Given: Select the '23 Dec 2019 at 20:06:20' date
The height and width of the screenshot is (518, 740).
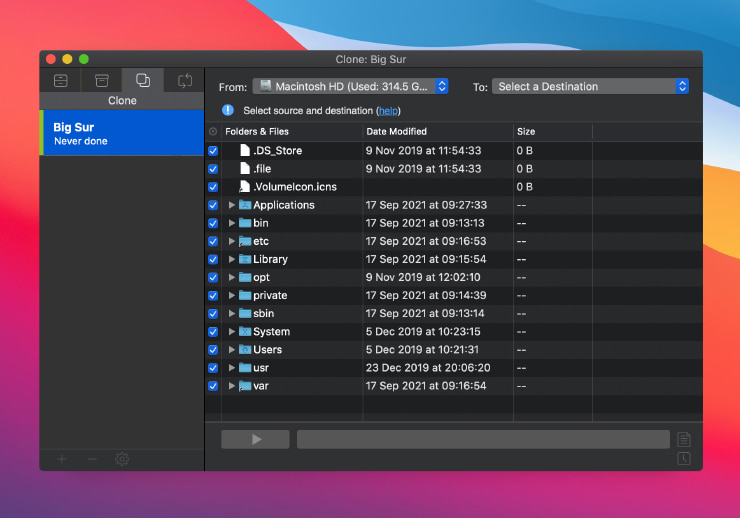Looking at the screenshot, I should click(x=428, y=368).
